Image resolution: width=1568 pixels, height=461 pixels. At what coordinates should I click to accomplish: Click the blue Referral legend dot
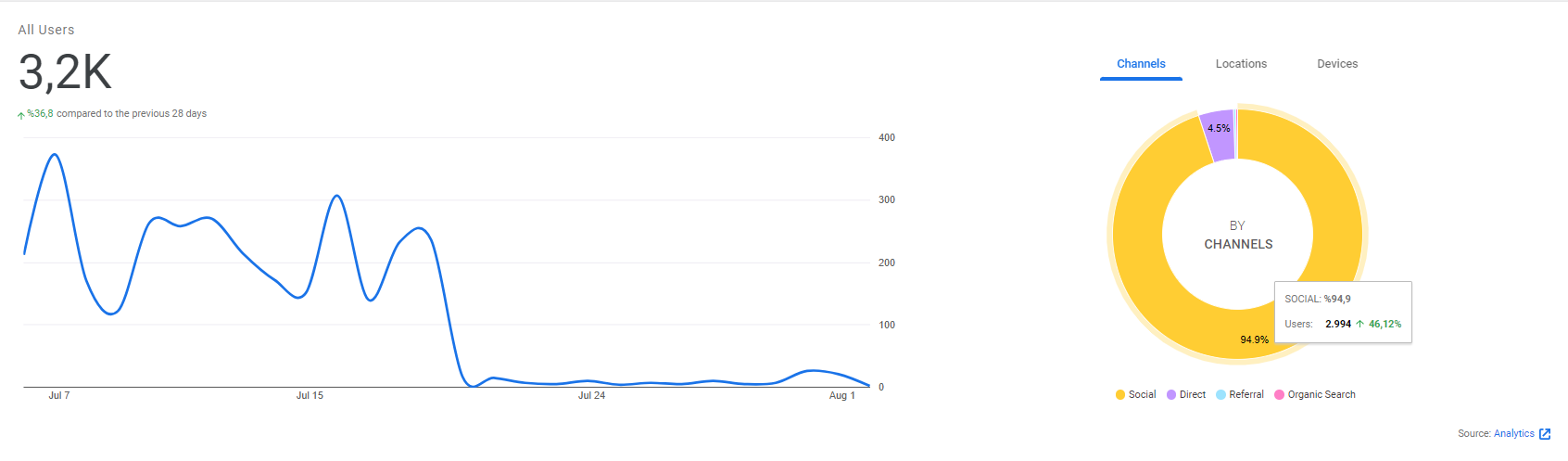(x=1221, y=395)
